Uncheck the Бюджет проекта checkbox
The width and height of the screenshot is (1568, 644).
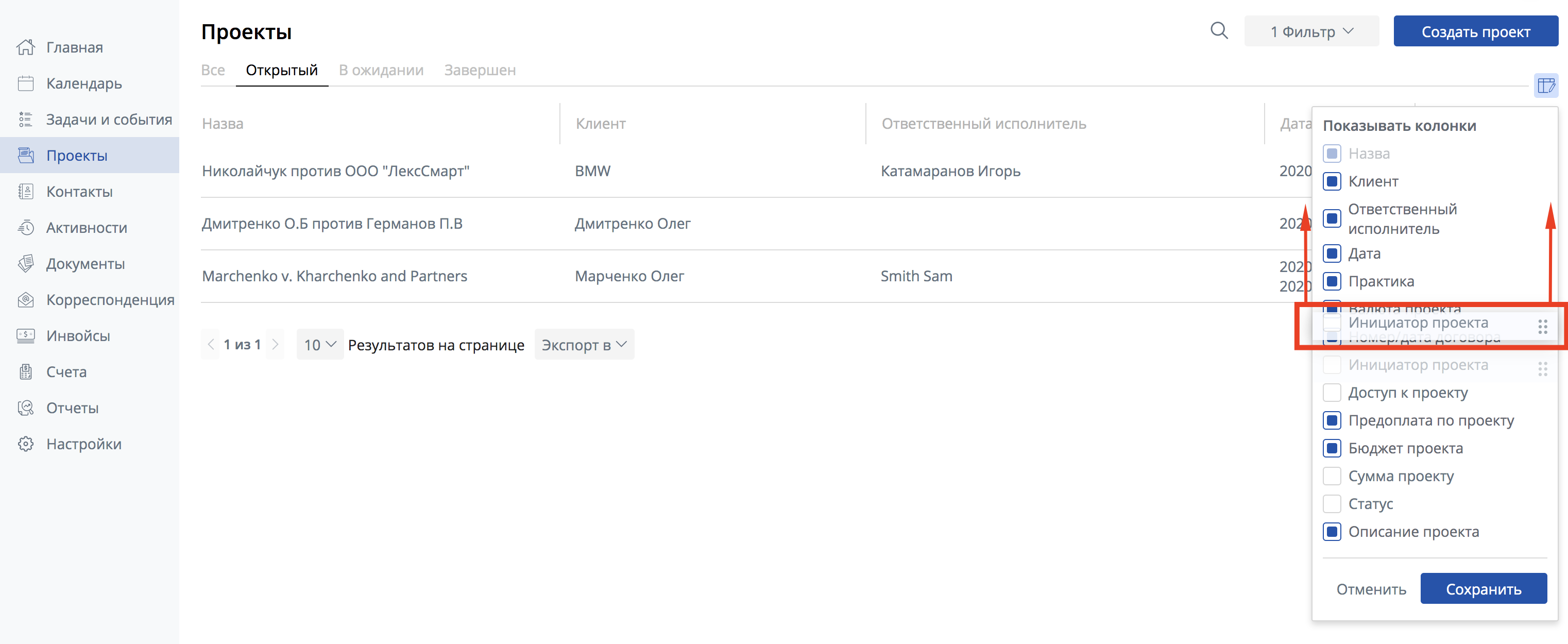pyautogui.click(x=1332, y=449)
